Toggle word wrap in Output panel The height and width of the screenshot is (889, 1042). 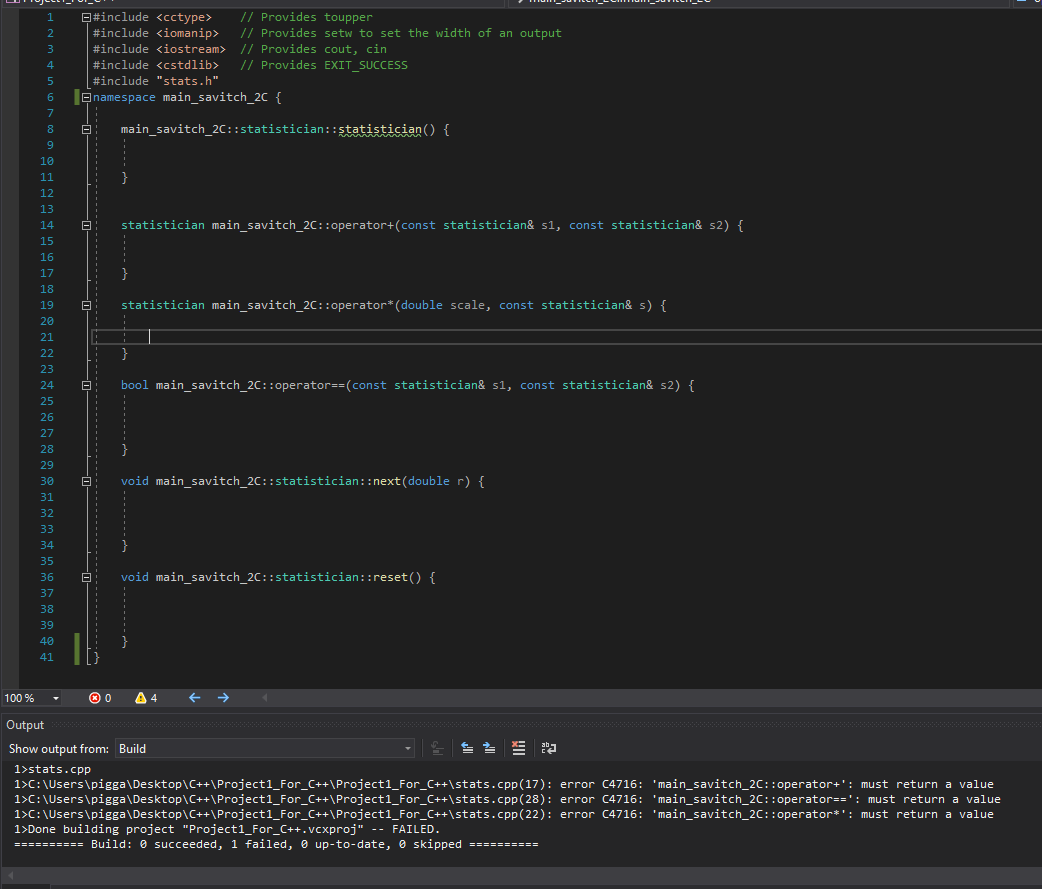pyautogui.click(x=548, y=748)
